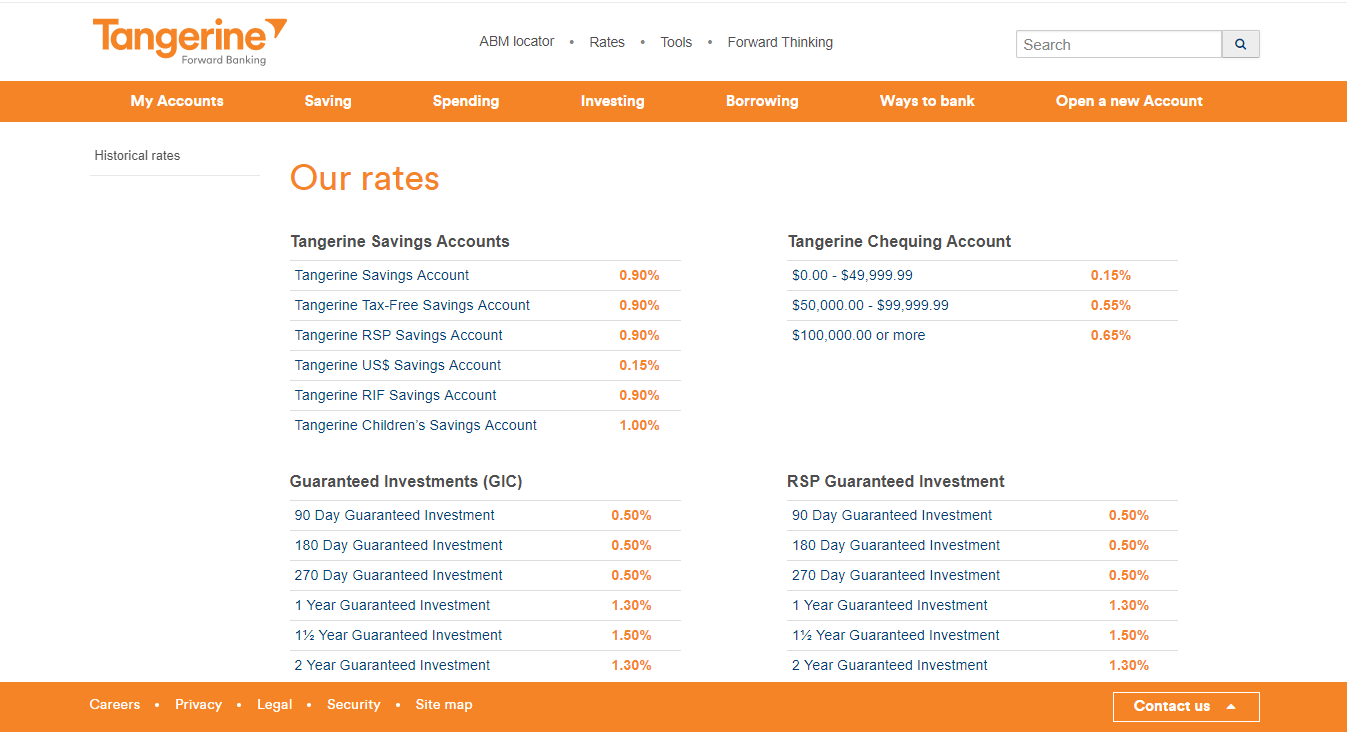The image size is (1347, 732).
Task: Open Tangerine Tax-Free Savings Account link
Action: [x=412, y=305]
